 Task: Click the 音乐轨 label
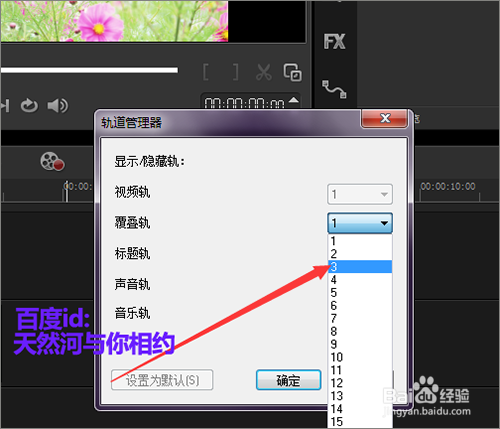(132, 313)
